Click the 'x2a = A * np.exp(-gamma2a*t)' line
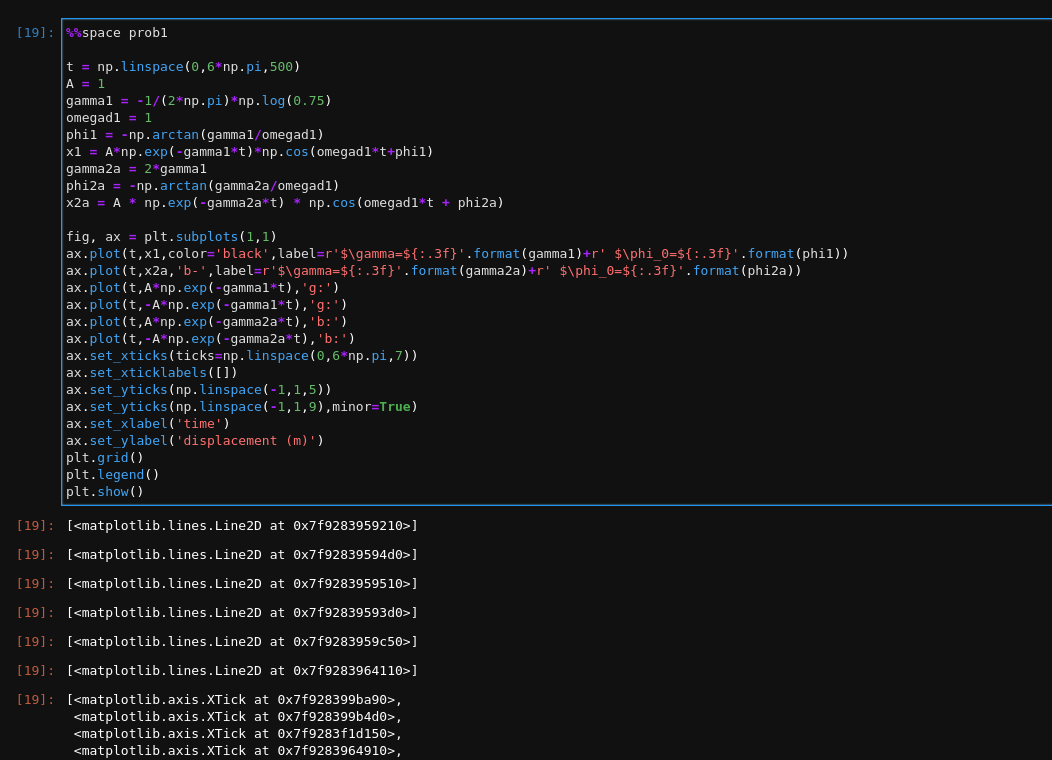The width and height of the screenshot is (1052, 760). [284, 203]
